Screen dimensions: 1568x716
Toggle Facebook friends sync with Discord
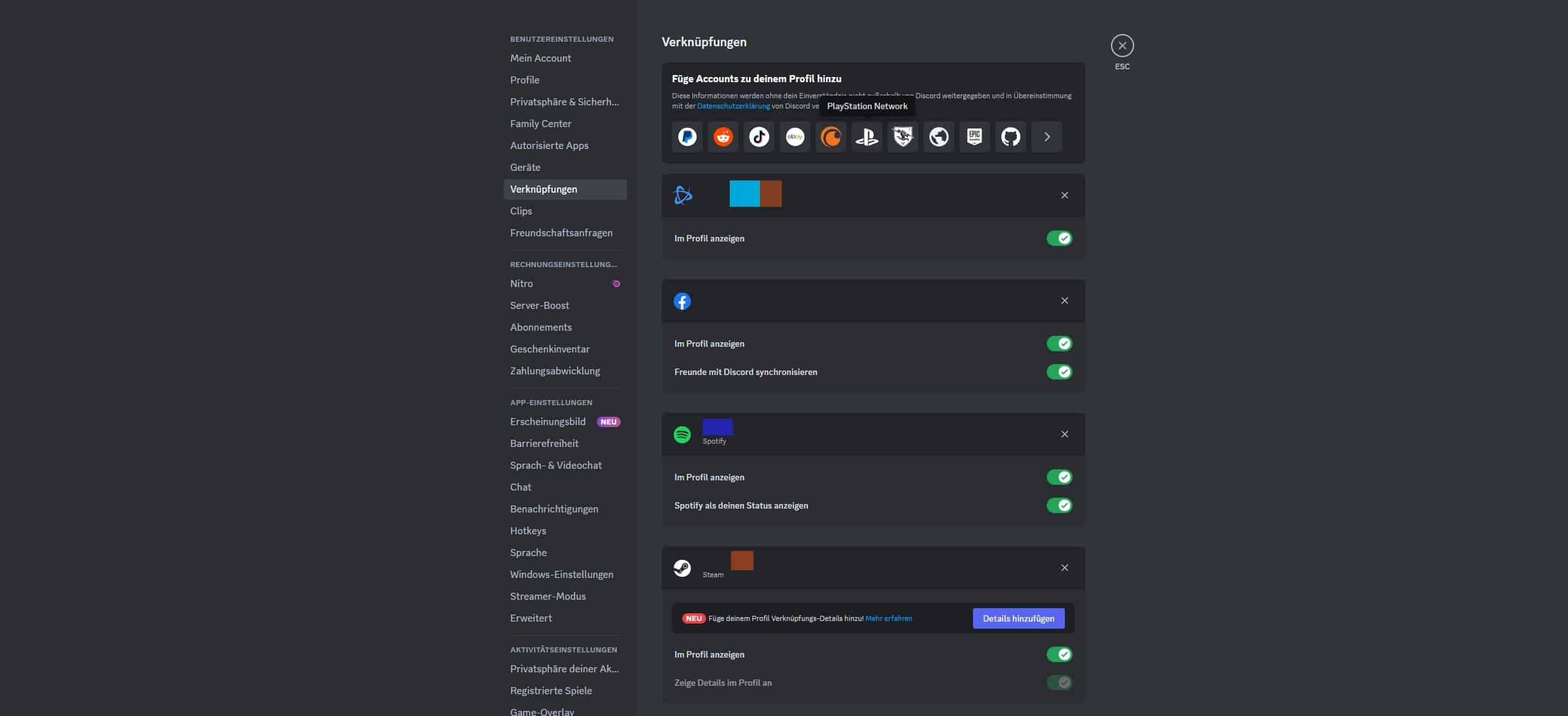(1059, 372)
